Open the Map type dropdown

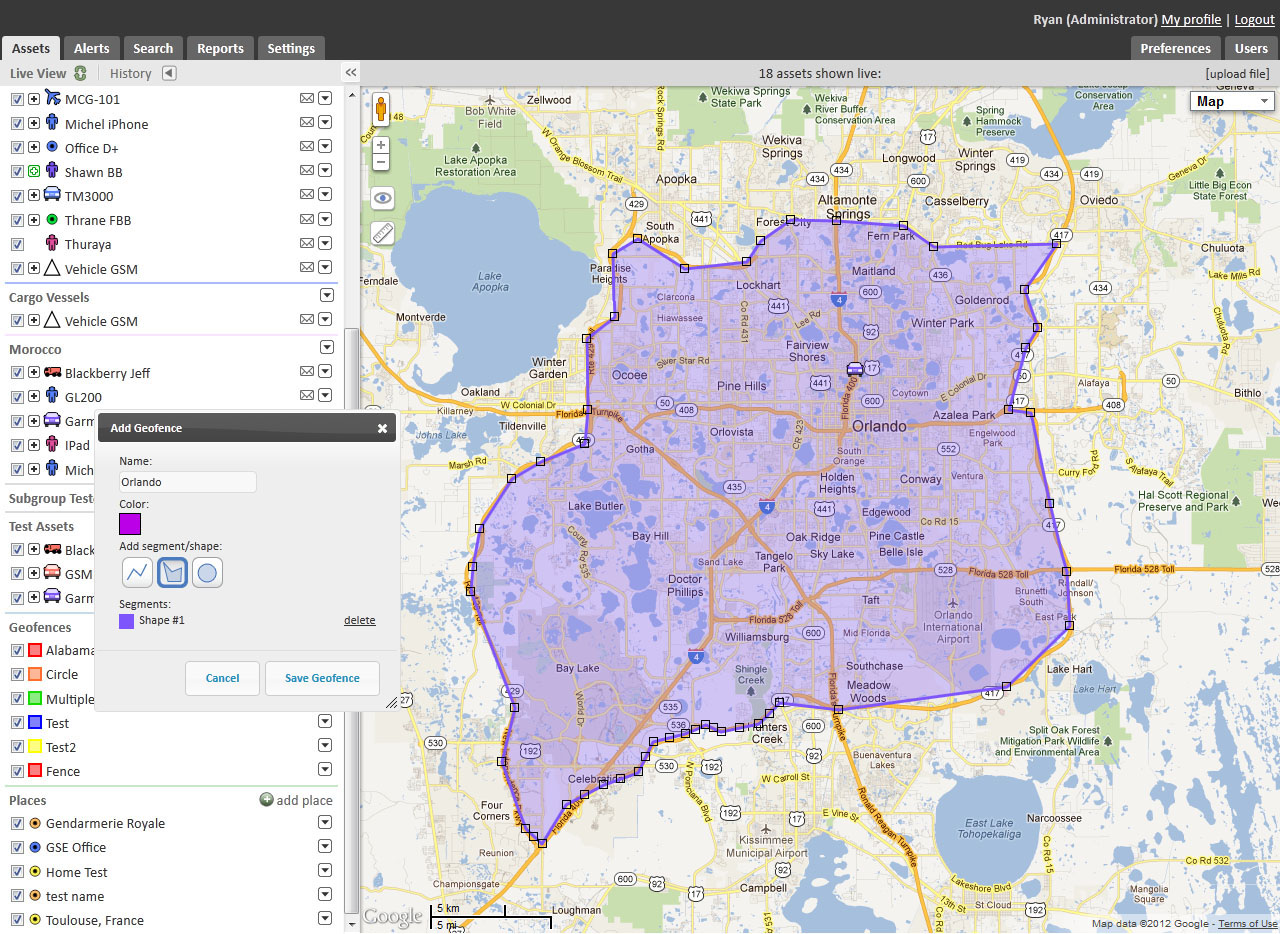point(1232,101)
